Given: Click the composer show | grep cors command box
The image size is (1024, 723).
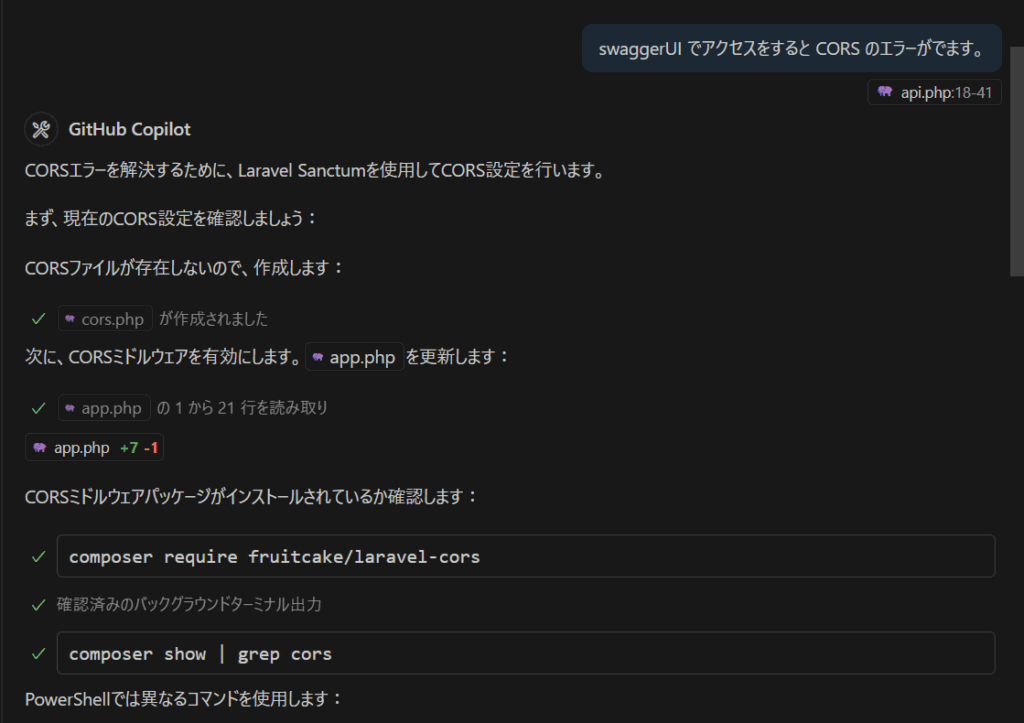Looking at the screenshot, I should pyautogui.click(x=525, y=653).
